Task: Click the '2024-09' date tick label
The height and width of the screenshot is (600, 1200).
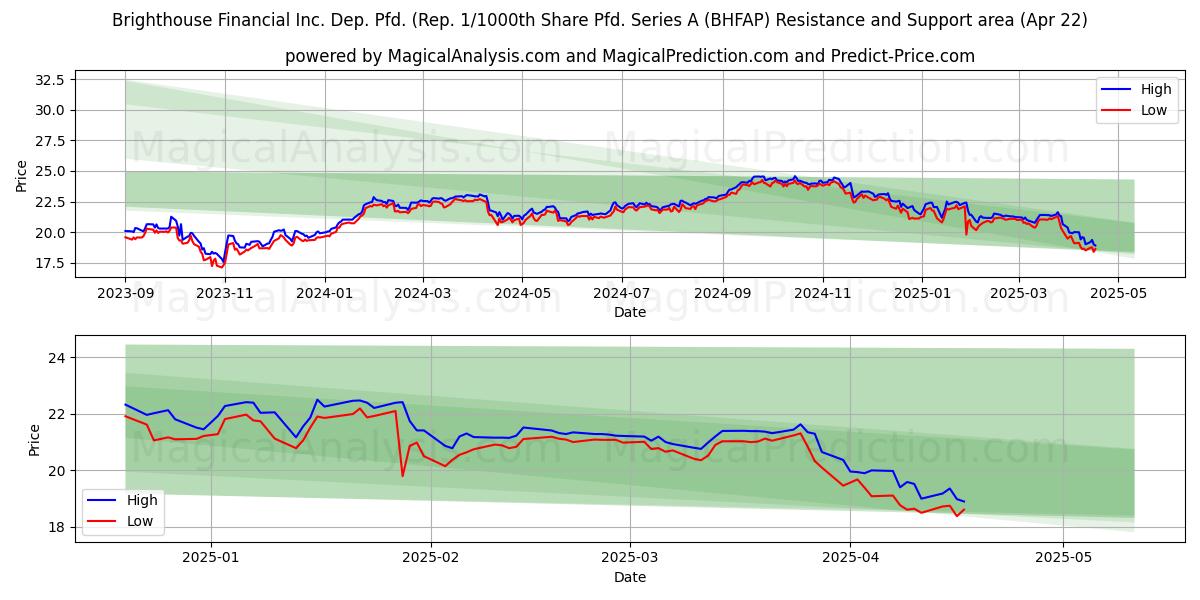Action: (722, 293)
